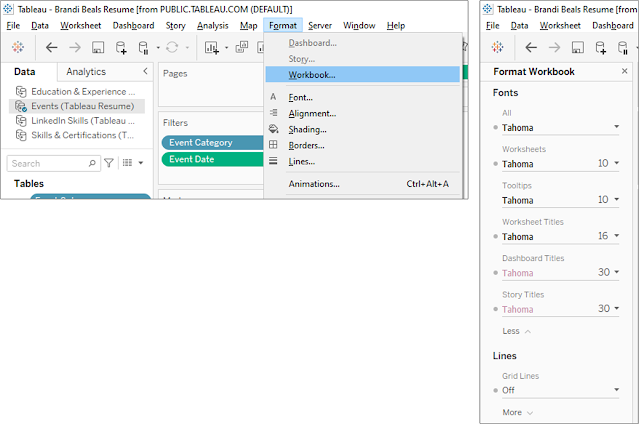Viewport: 639px width, 424px height.
Task: Click the Save icon in right window toolbar
Action: pyautogui.click(x=577, y=48)
